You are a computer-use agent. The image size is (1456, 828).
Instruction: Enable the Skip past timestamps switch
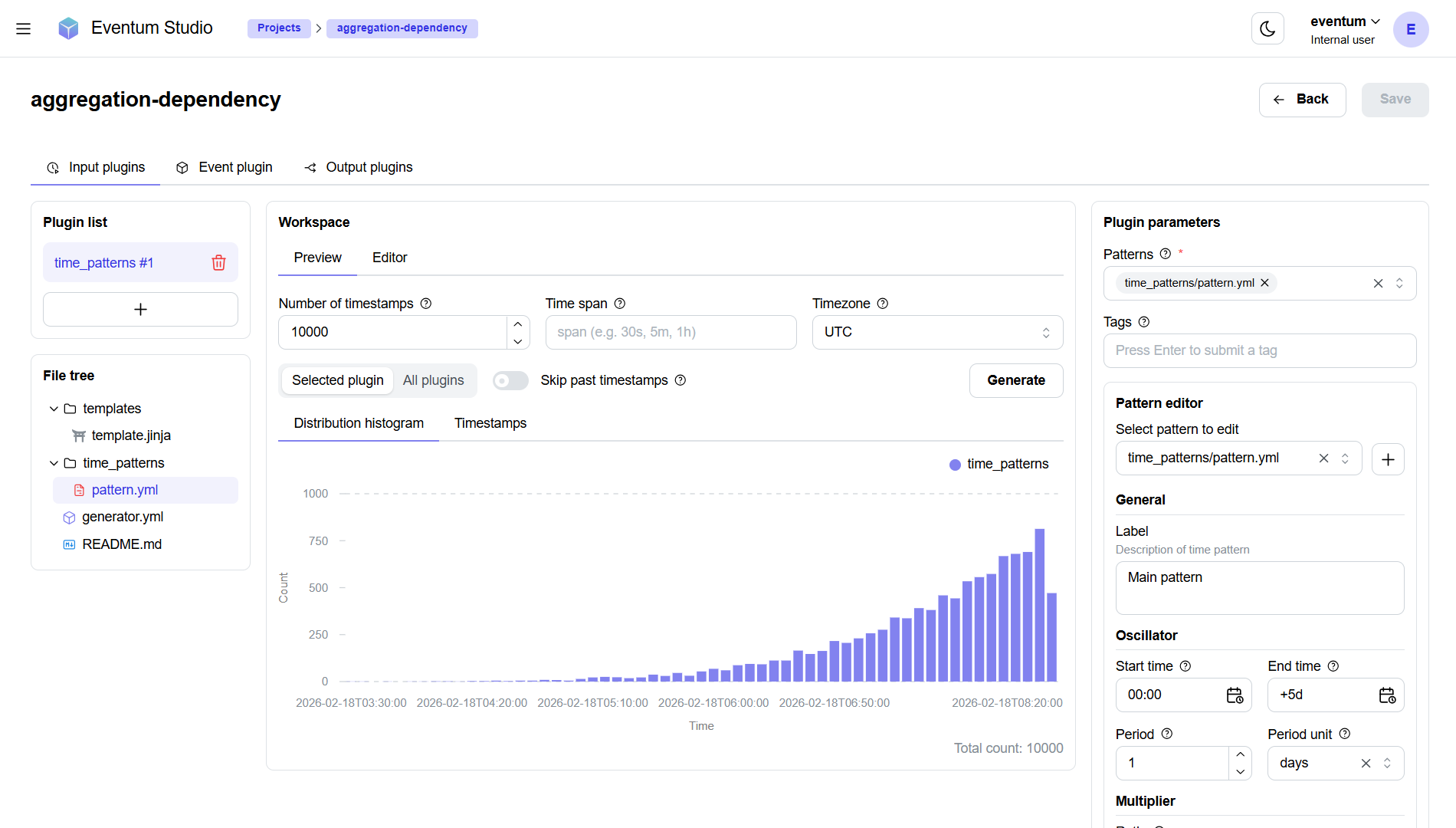[x=510, y=381]
